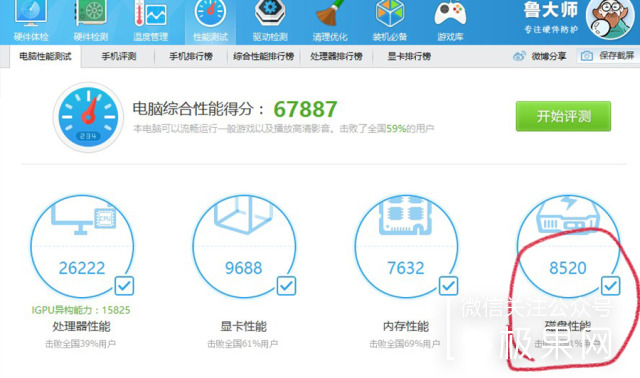Switch to 显卡排行榜 tab
The width and height of the screenshot is (640, 378).
coord(409,56)
